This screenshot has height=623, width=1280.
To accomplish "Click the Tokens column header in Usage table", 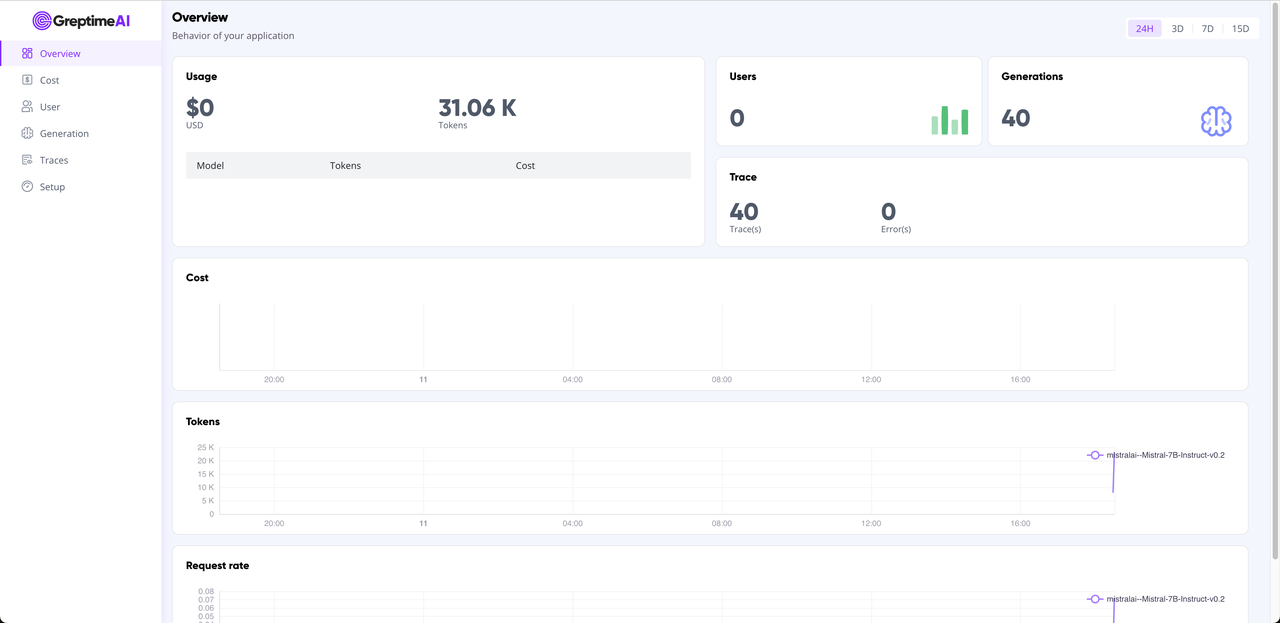I will [x=345, y=165].
